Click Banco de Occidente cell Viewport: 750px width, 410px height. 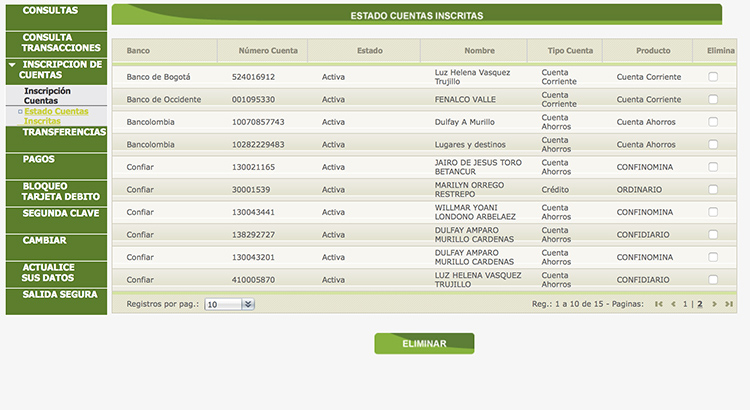click(x=164, y=100)
